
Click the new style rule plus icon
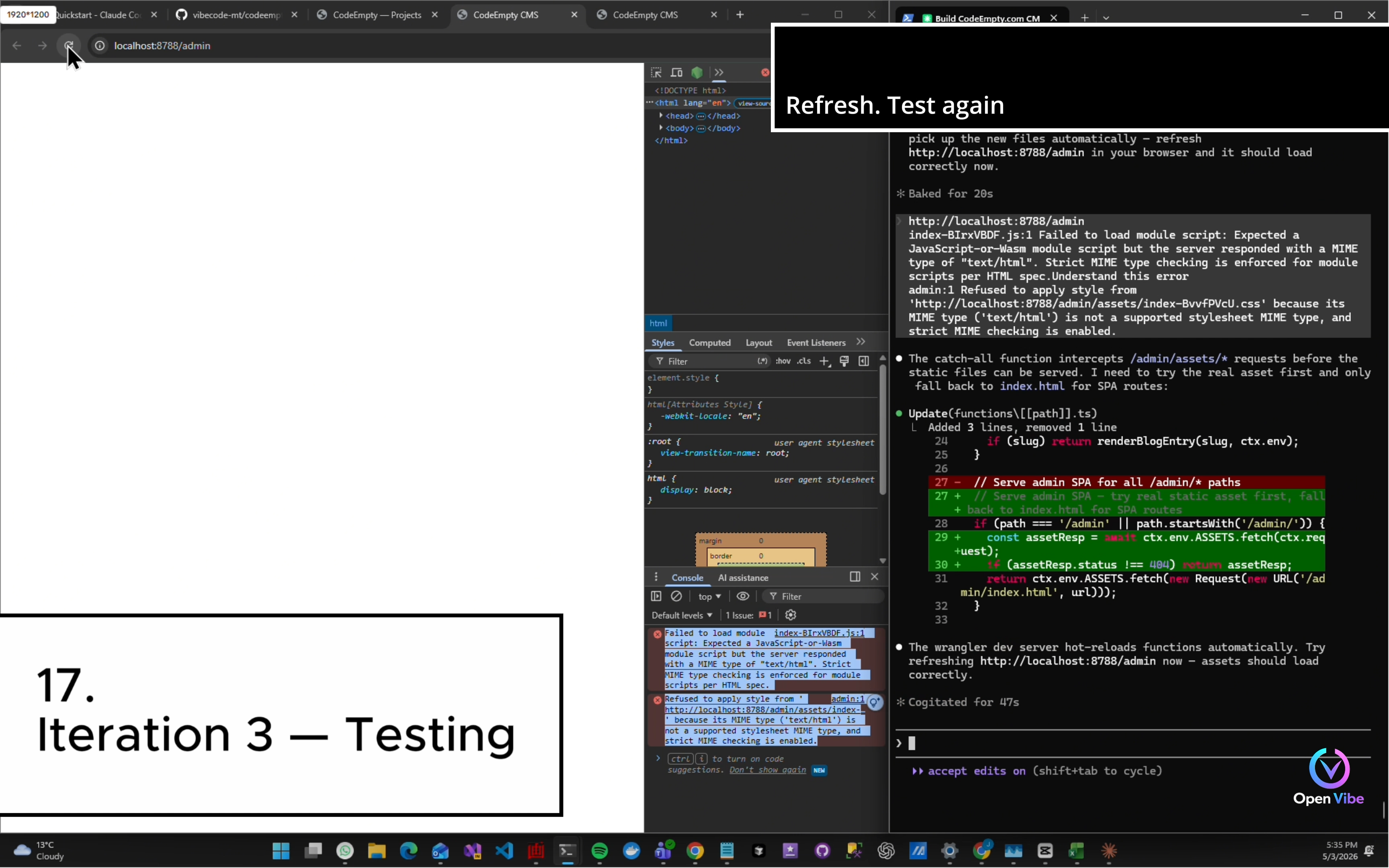click(824, 361)
